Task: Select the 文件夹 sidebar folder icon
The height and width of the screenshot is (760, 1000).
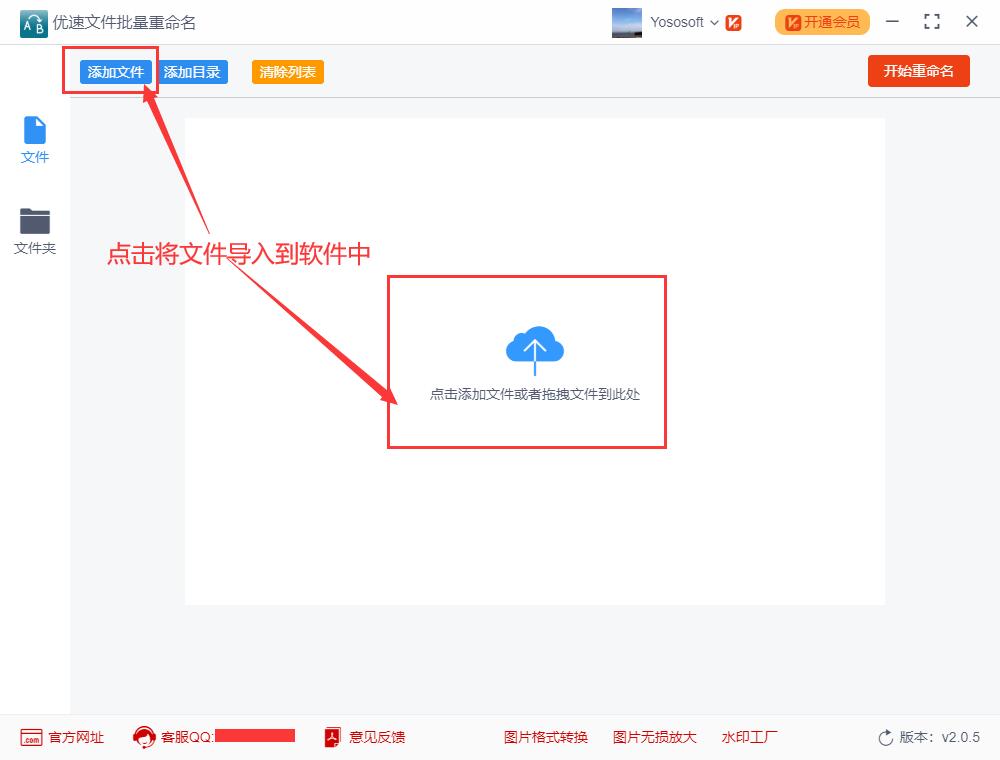Action: [x=34, y=221]
